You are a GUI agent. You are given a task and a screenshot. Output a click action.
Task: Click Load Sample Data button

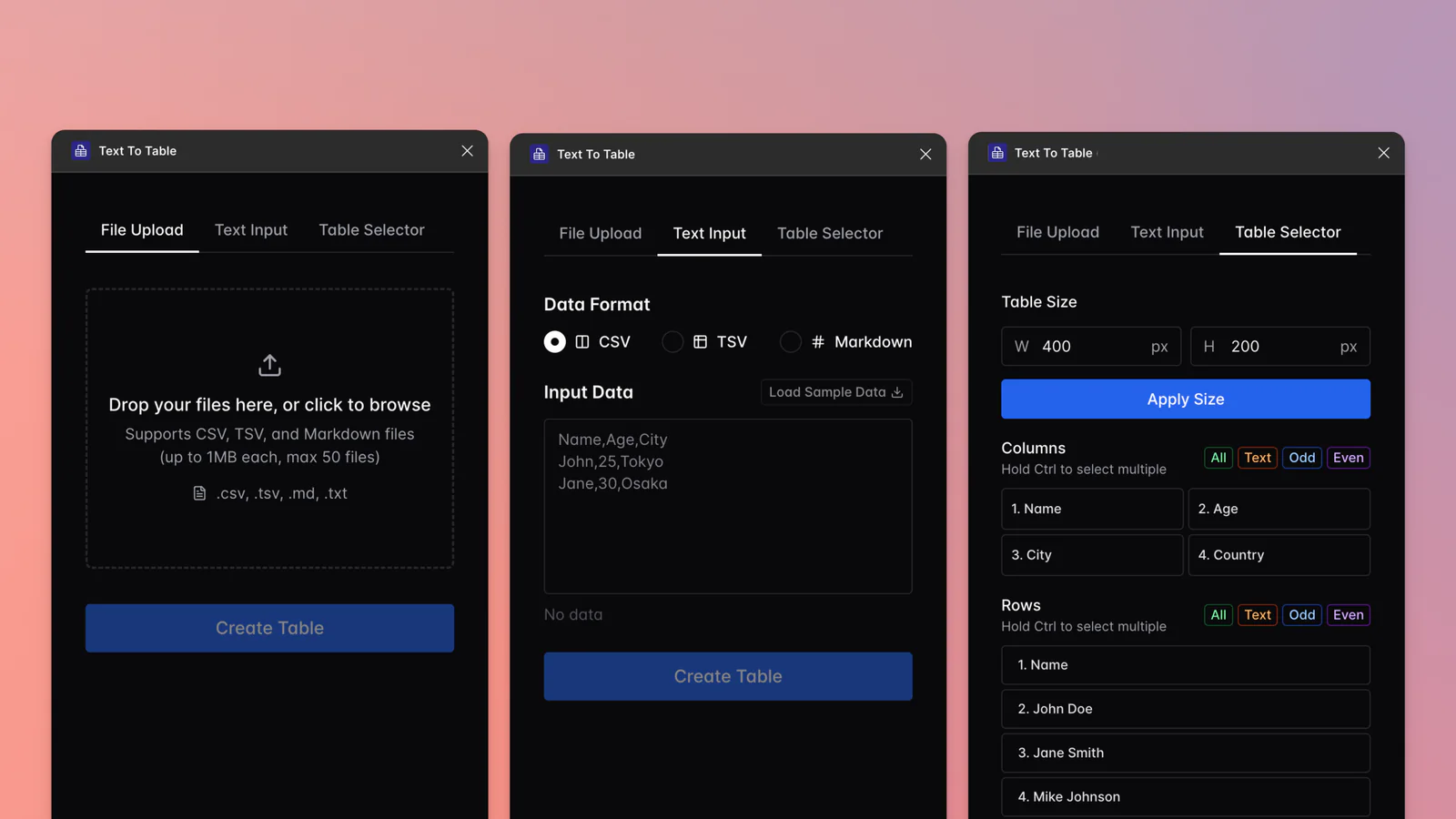point(836,392)
